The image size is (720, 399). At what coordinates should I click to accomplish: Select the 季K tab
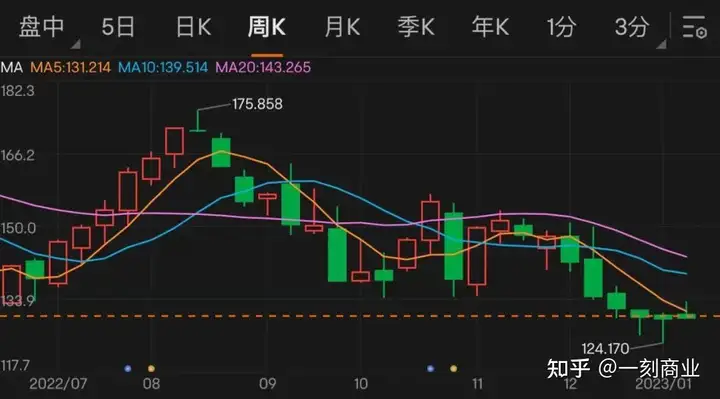pos(416,27)
